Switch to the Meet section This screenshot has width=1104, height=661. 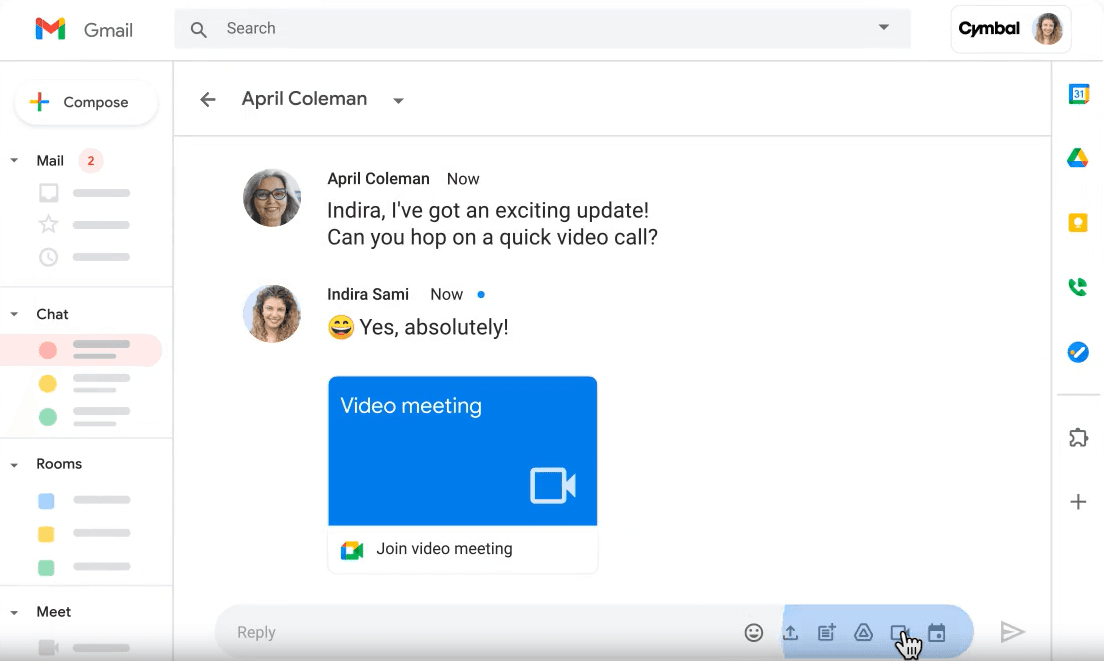point(54,611)
